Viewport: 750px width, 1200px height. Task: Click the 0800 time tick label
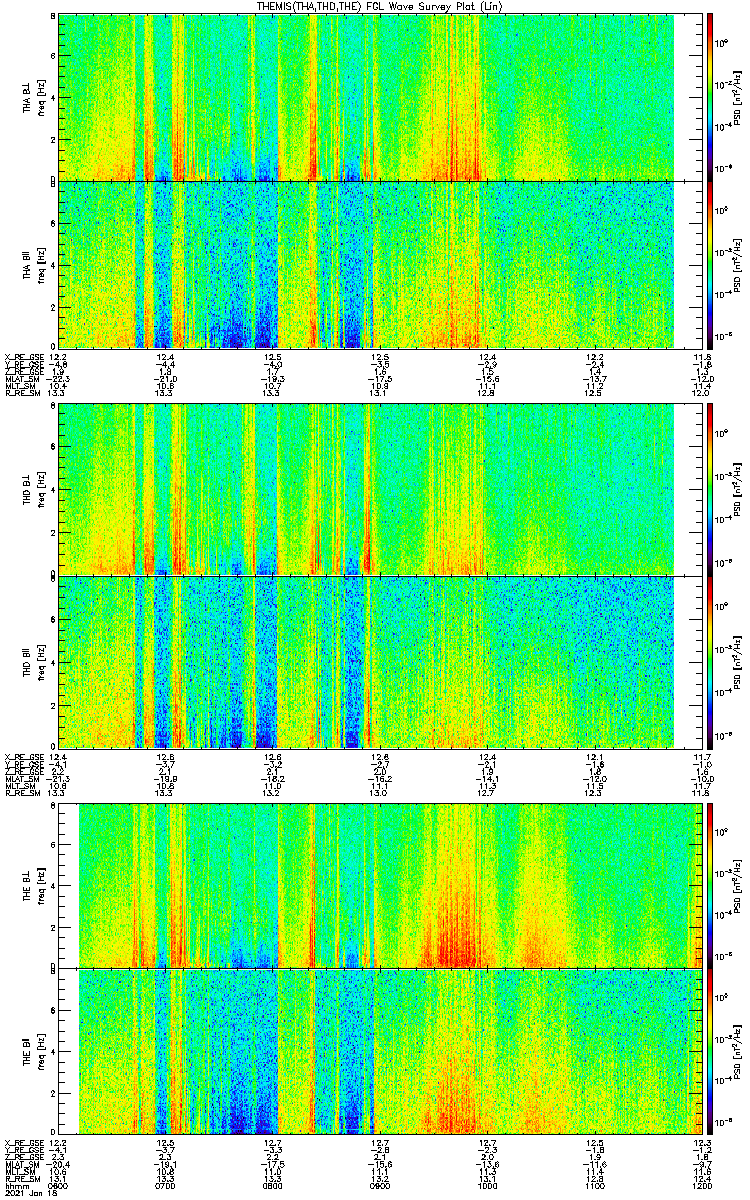(272, 1185)
